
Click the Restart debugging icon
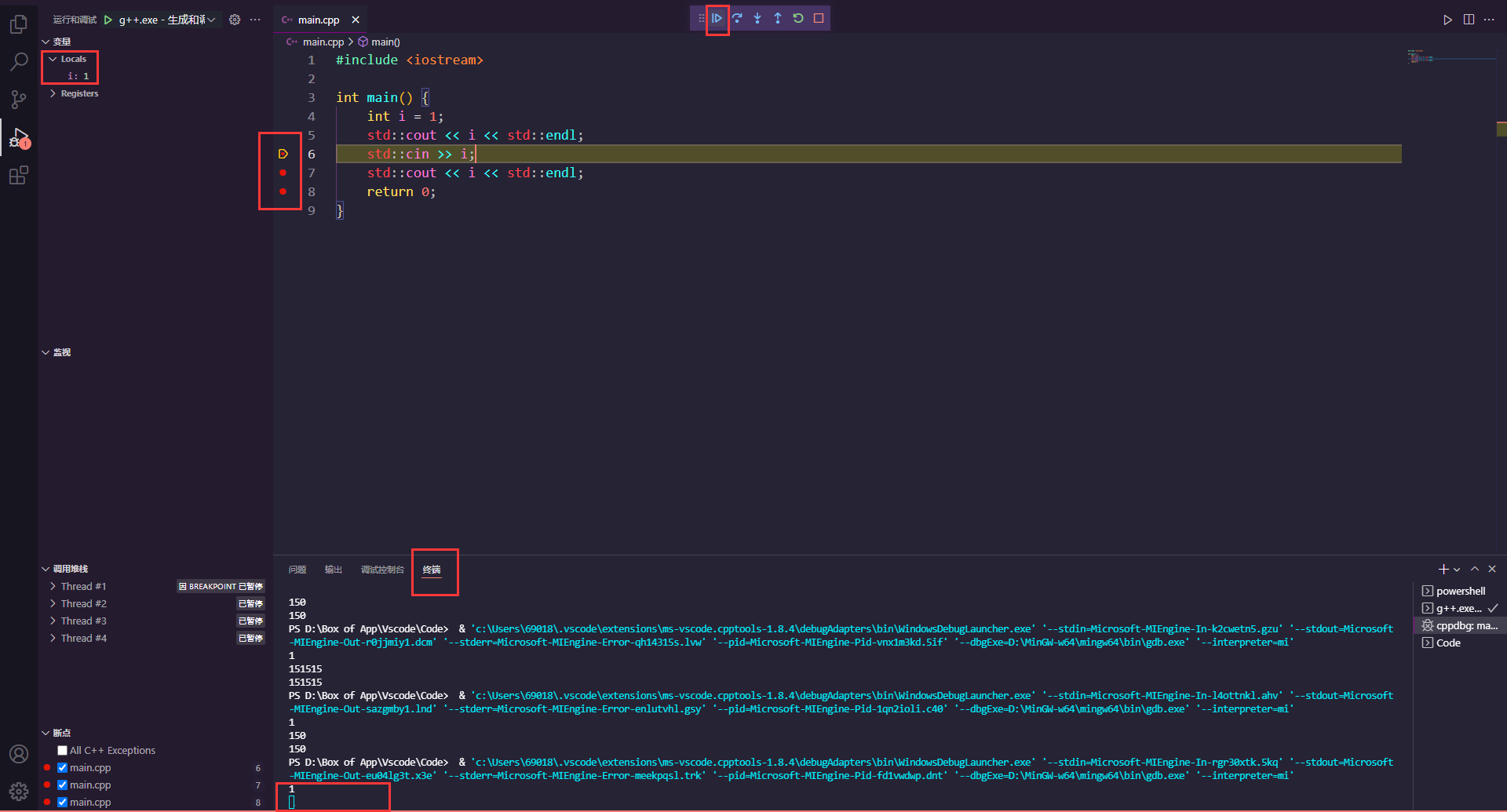pos(798,18)
